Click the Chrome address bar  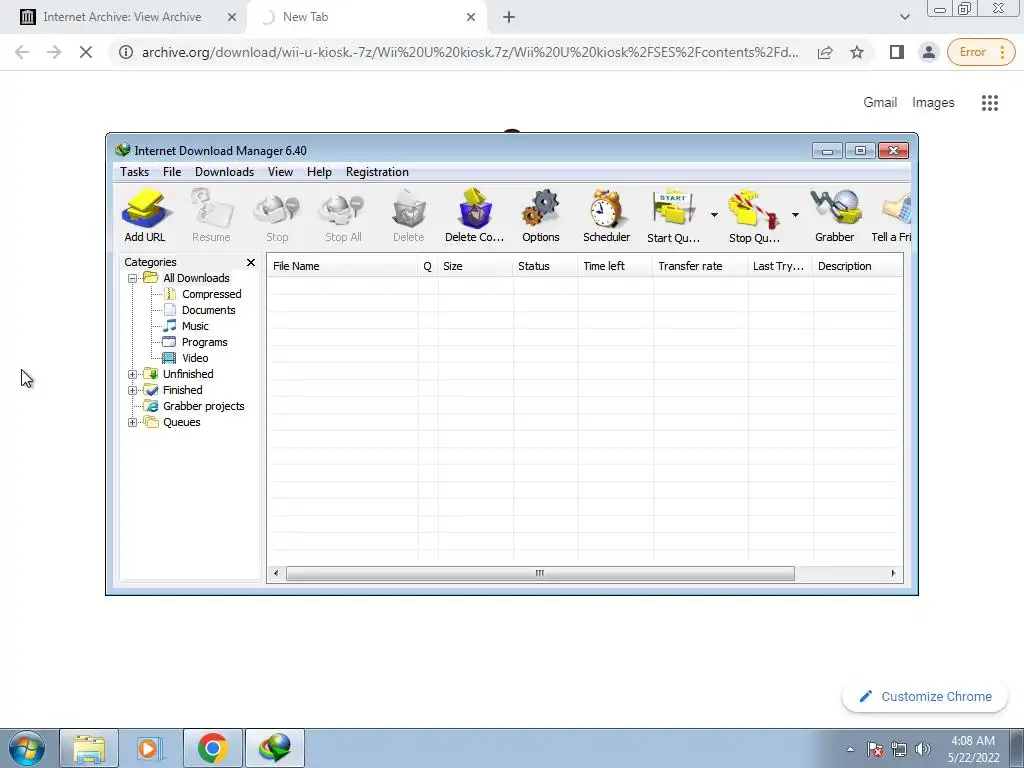coord(470,52)
